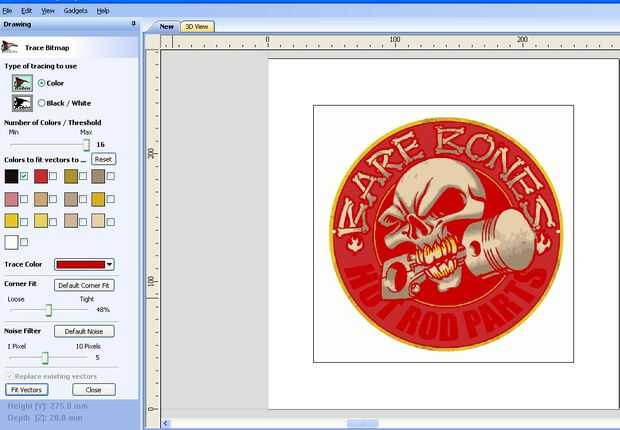Click the Default Corner Fit button

click(84, 285)
